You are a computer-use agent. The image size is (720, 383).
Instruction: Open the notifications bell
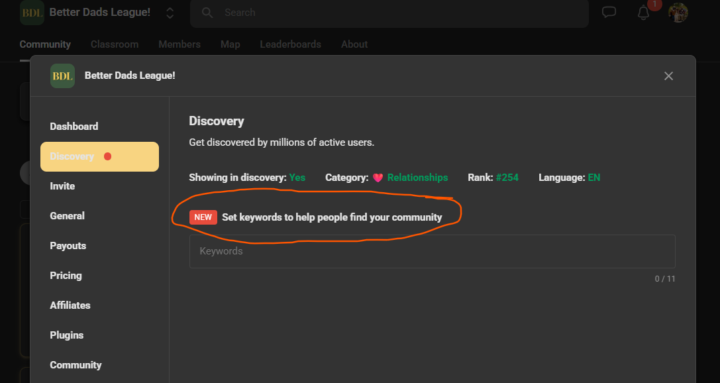click(643, 13)
